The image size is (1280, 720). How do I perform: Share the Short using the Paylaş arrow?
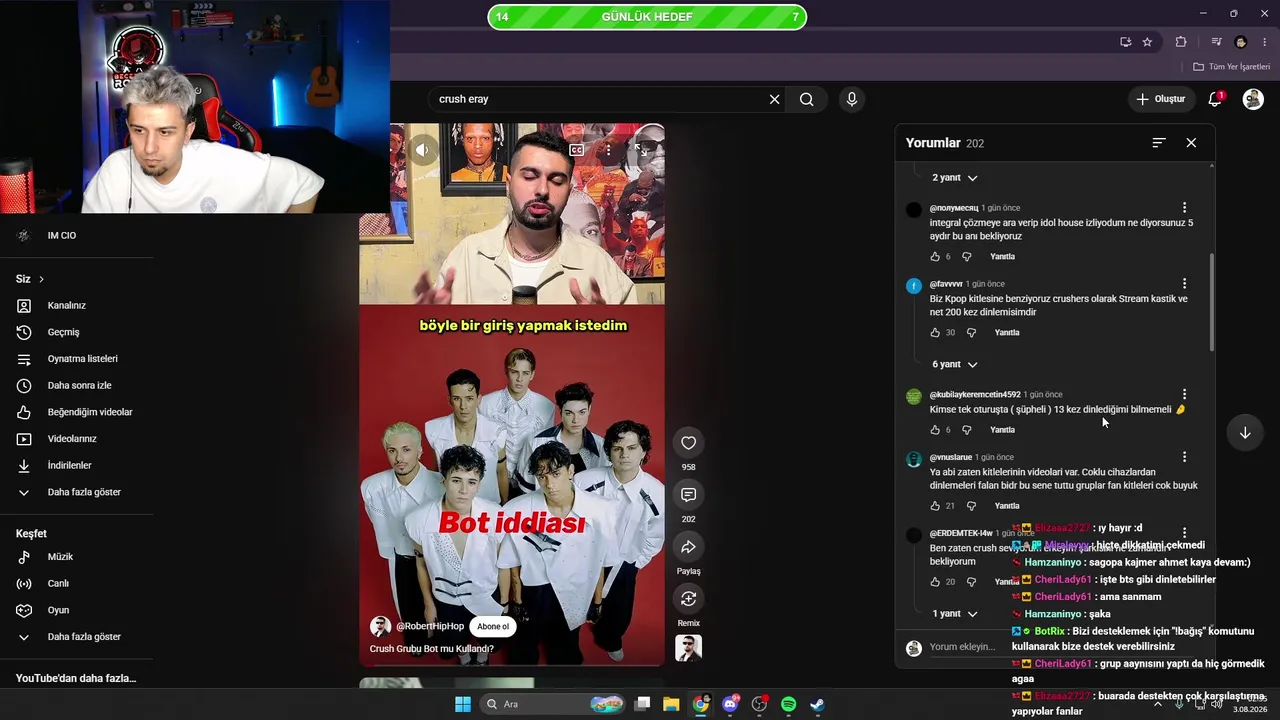[688, 547]
